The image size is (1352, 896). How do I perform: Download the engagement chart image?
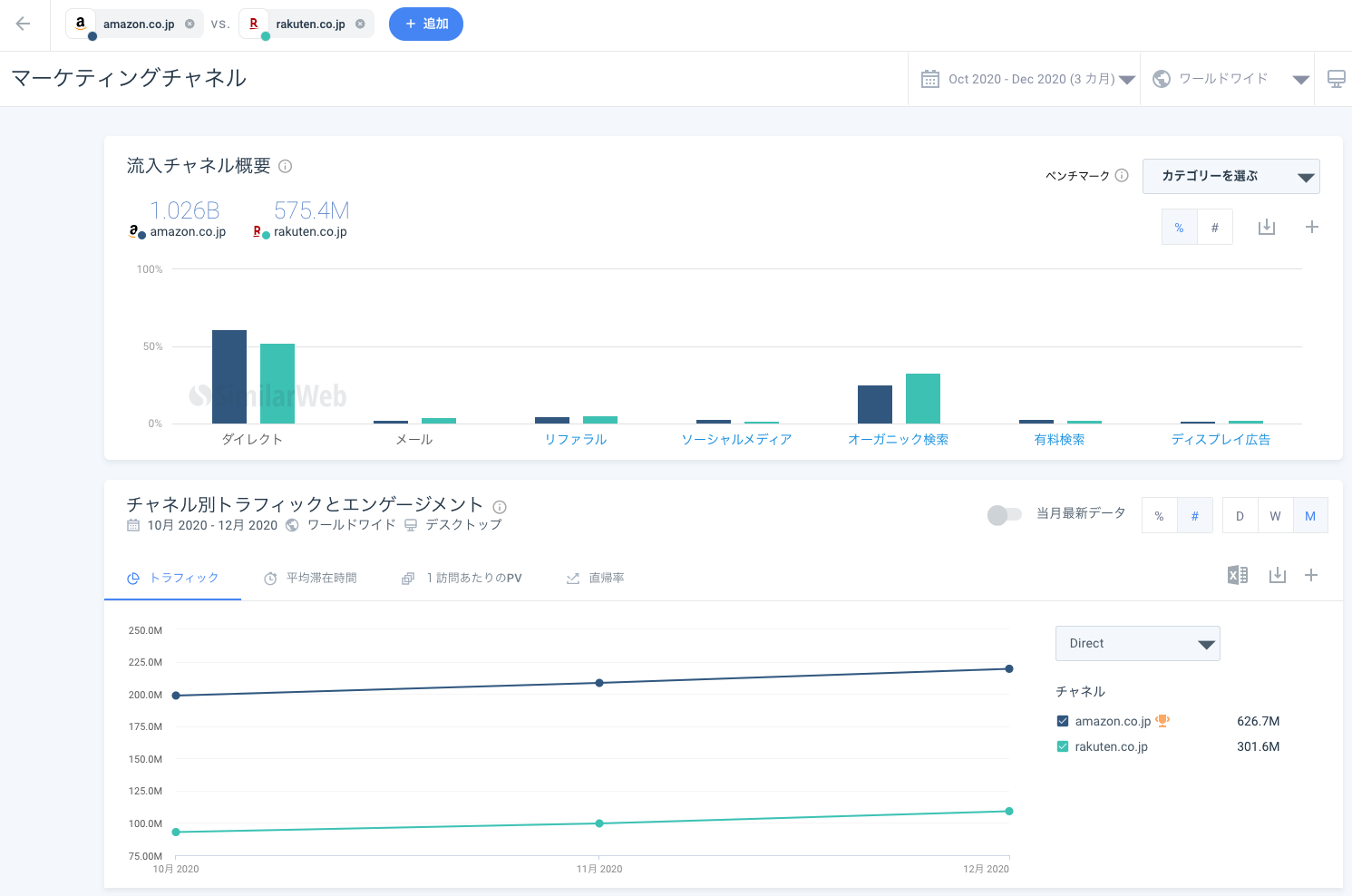click(1278, 575)
